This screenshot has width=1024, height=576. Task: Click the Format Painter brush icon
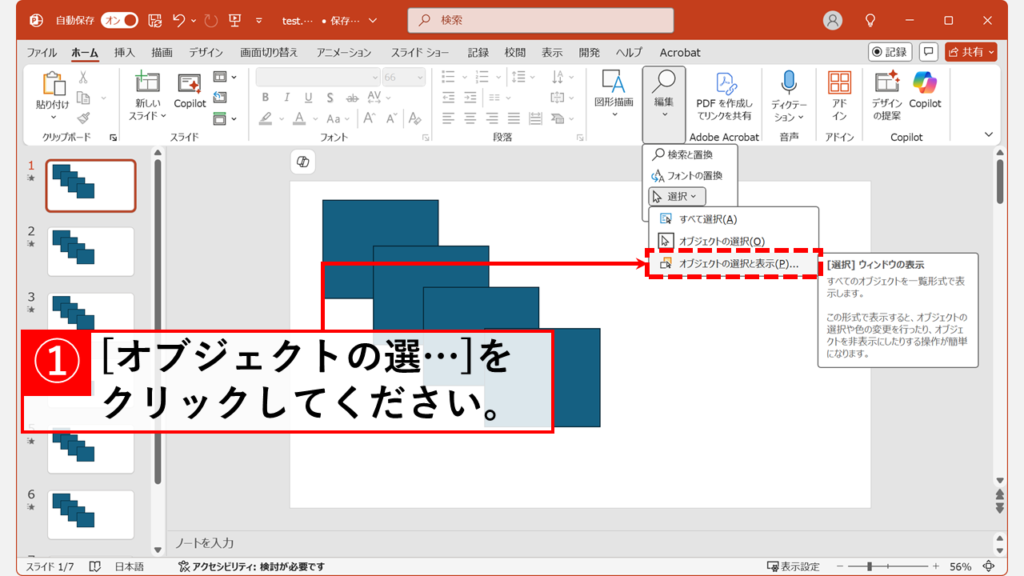[x=83, y=118]
